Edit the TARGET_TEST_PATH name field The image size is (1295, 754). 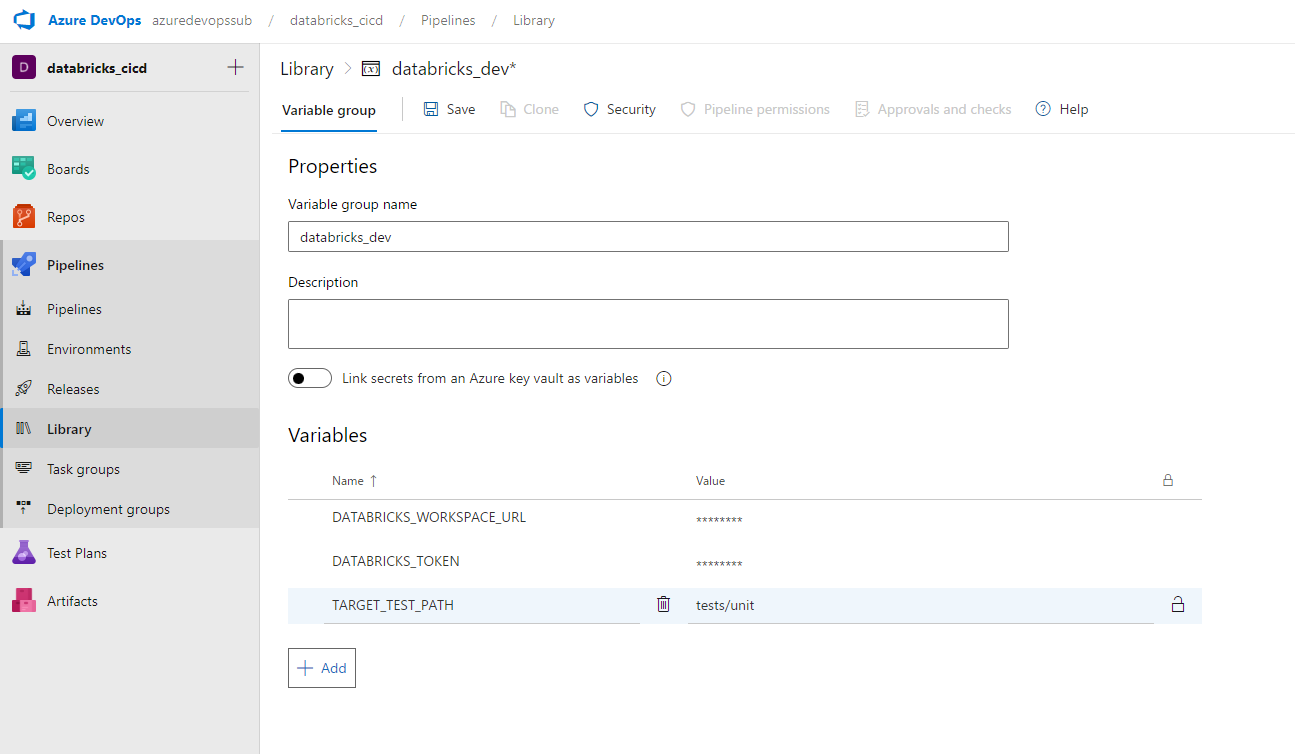click(x=482, y=605)
